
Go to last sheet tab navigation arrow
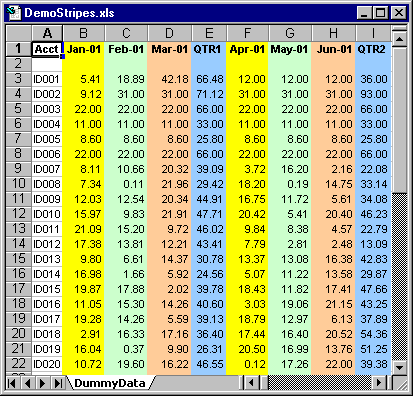(59, 383)
